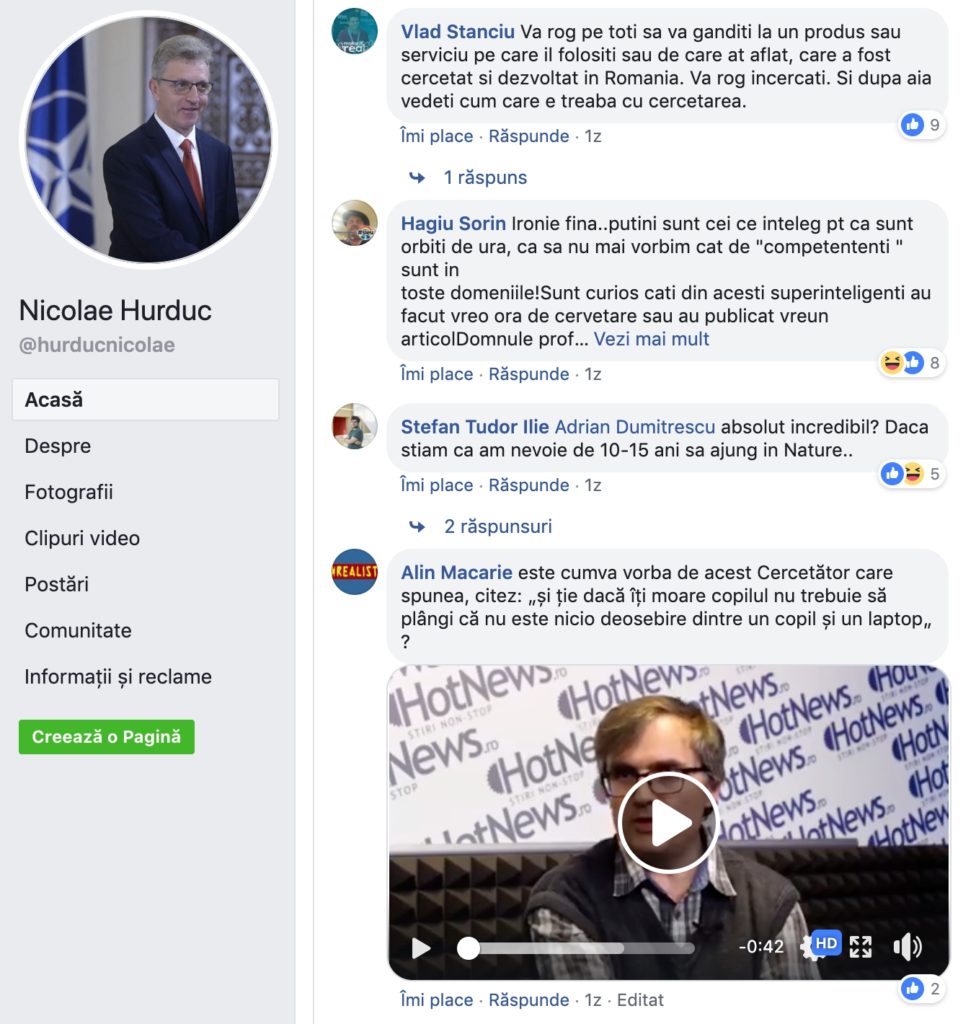
Task: Play the HotNews video with center play button
Action: tap(668, 823)
